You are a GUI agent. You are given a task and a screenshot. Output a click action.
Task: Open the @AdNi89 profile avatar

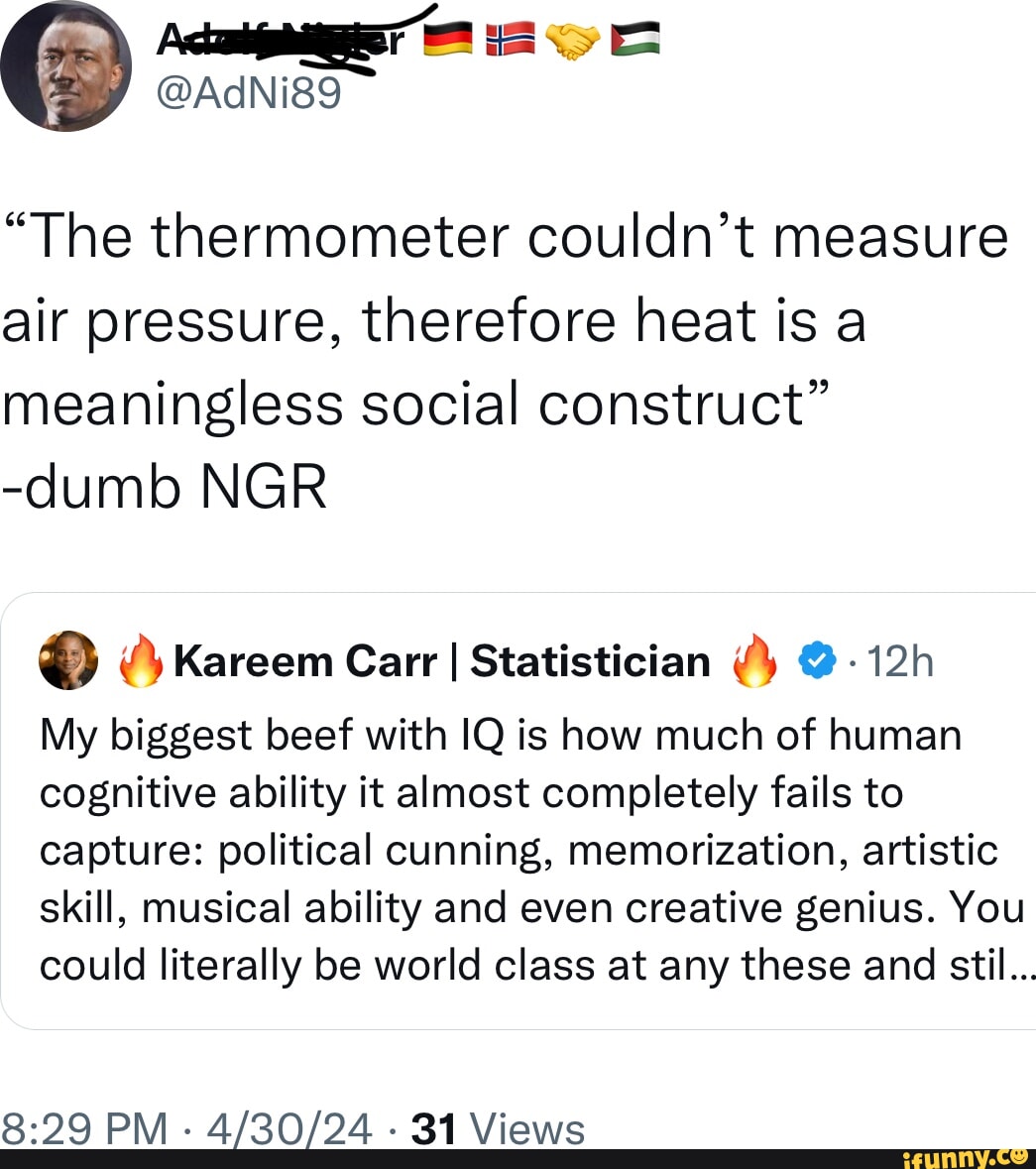pos(64,67)
